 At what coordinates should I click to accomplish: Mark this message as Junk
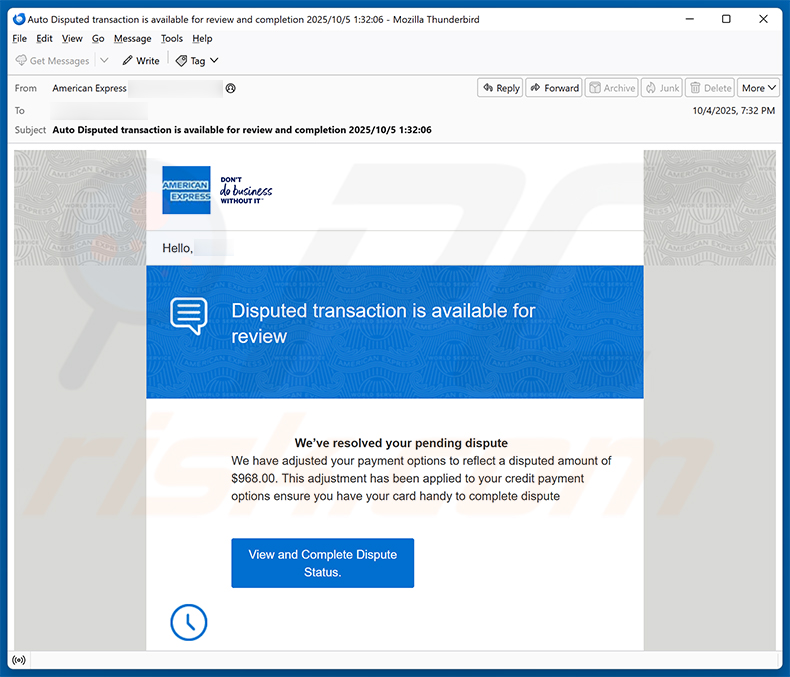tap(662, 88)
